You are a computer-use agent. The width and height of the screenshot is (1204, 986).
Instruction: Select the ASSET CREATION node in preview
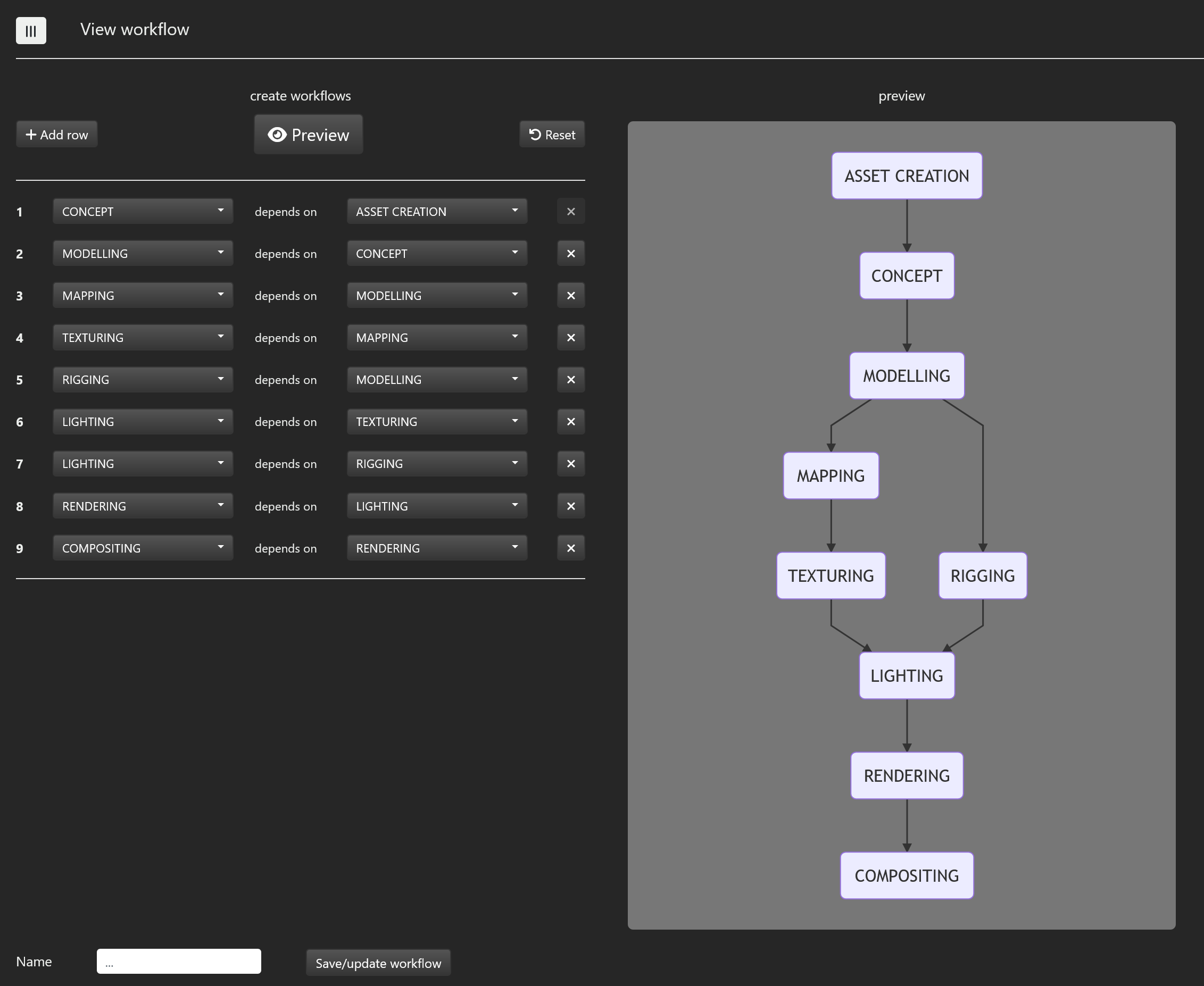click(906, 176)
